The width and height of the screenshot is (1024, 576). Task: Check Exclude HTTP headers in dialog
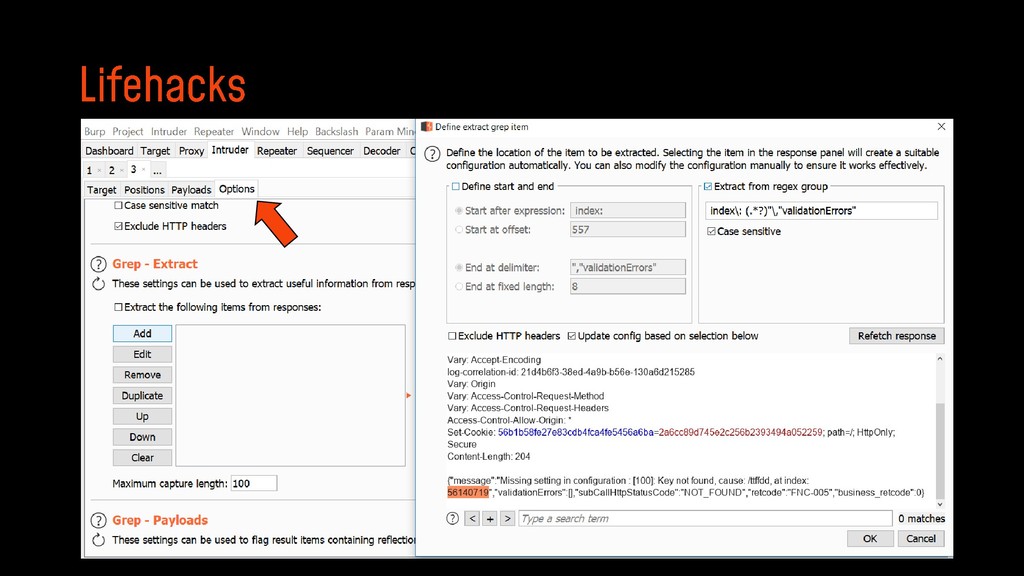click(452, 336)
